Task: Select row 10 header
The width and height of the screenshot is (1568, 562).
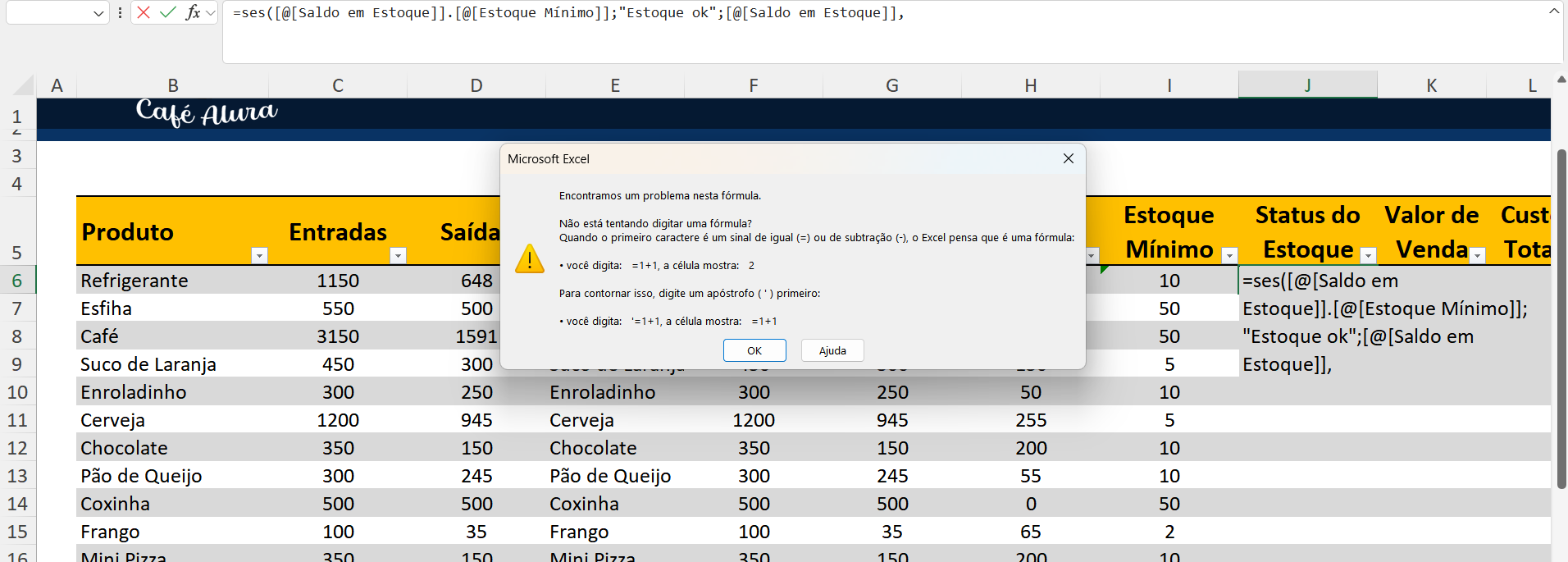Action: pos(17,392)
